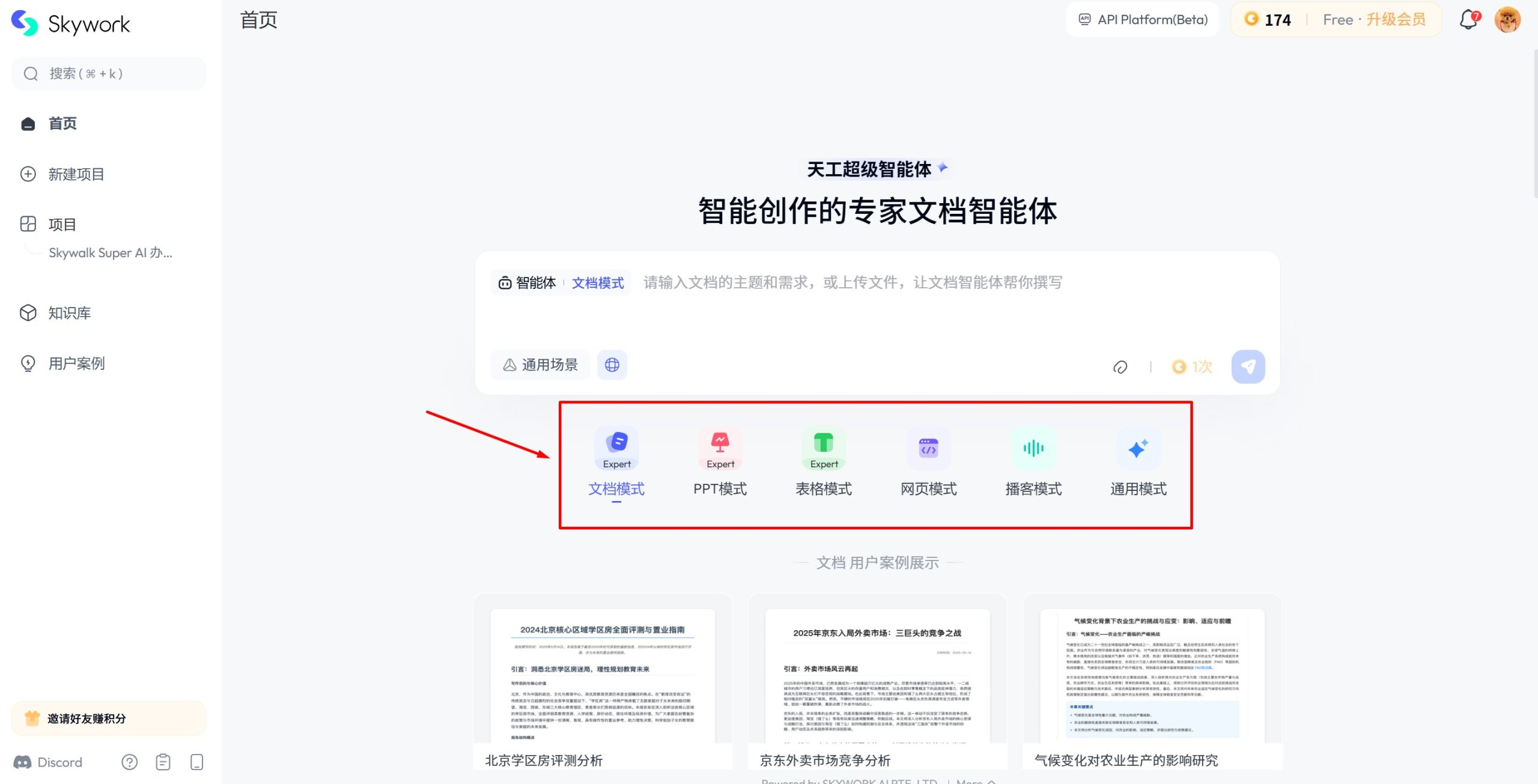Viewport: 1538px width, 784px height.
Task: Click the 知识库 cube icon
Action: pos(28,313)
